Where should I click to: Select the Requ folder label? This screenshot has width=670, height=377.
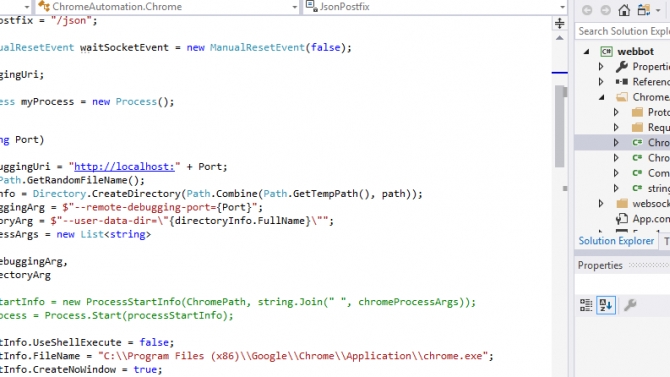pos(659,127)
